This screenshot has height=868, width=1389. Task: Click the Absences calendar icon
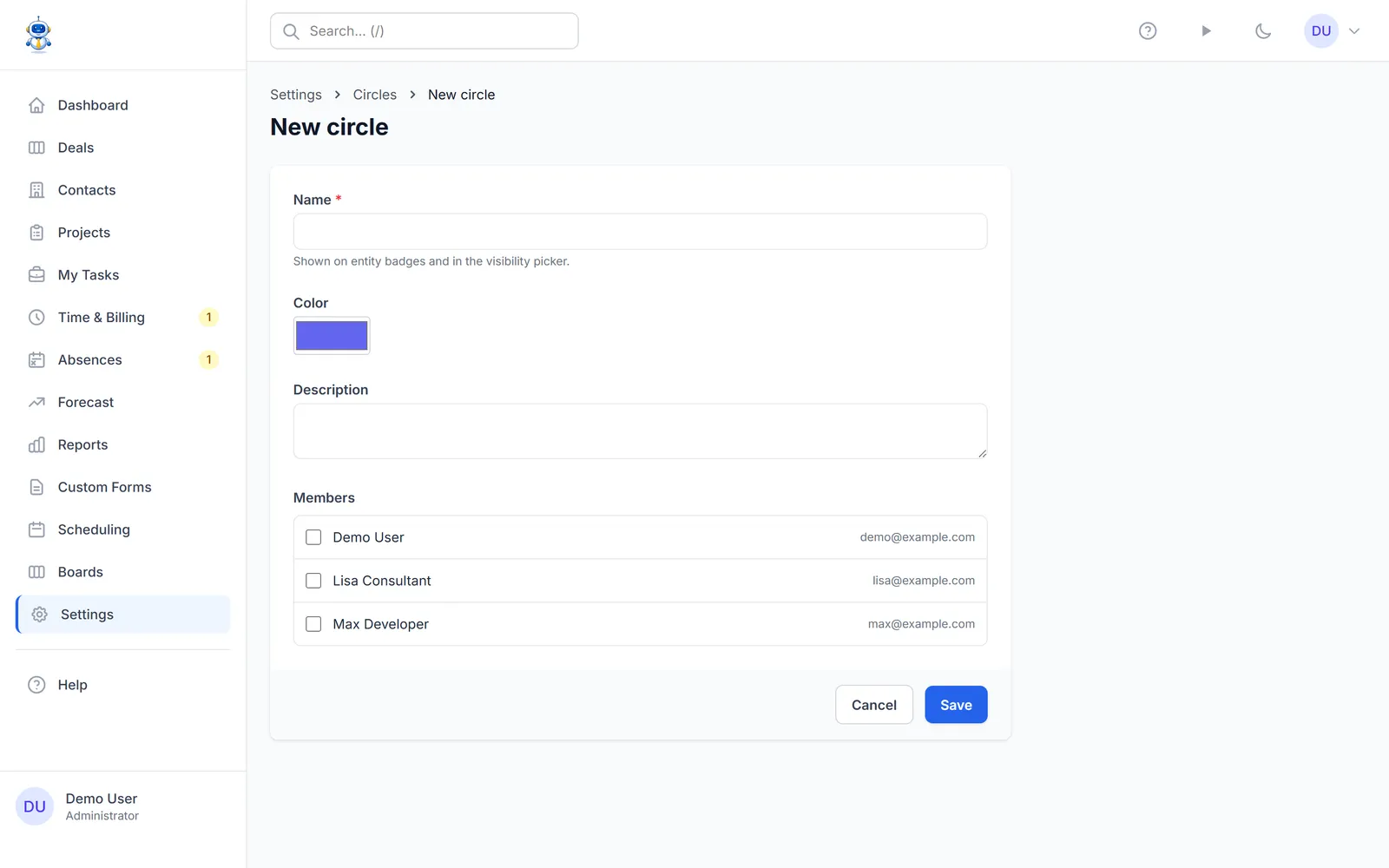click(x=36, y=359)
